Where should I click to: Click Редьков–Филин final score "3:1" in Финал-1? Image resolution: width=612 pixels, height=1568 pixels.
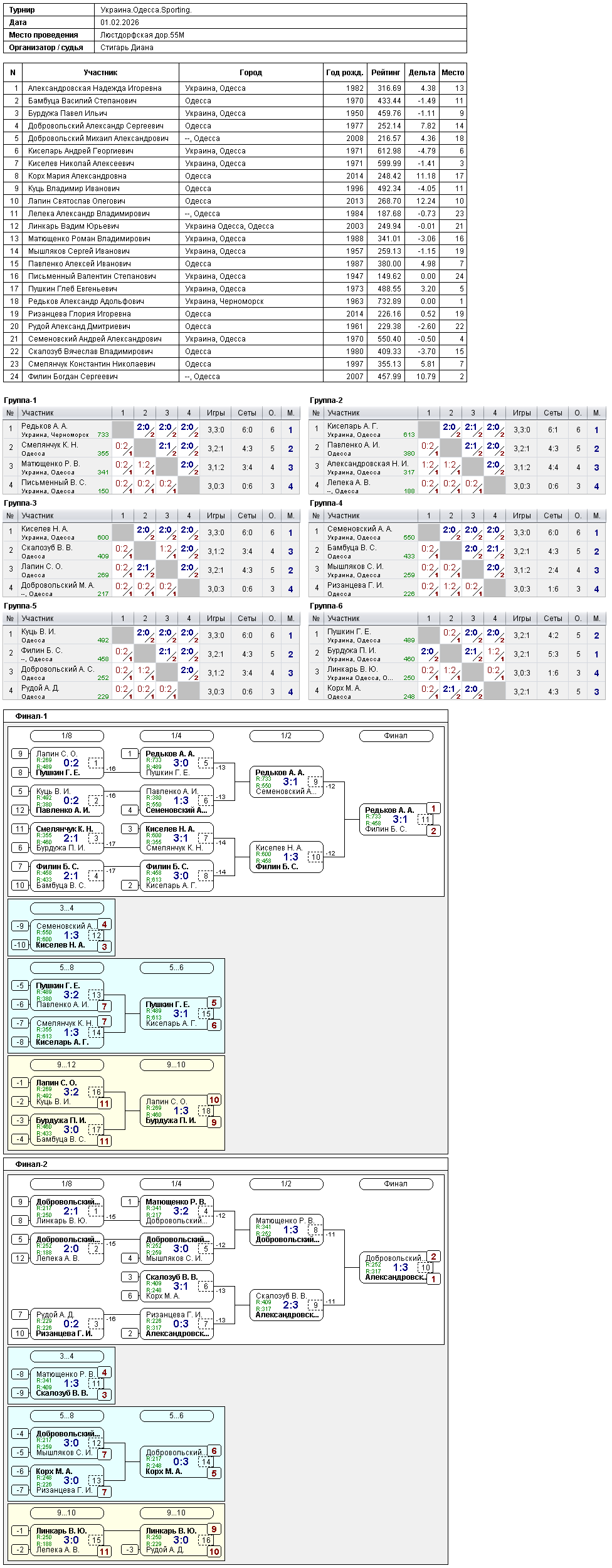click(400, 819)
